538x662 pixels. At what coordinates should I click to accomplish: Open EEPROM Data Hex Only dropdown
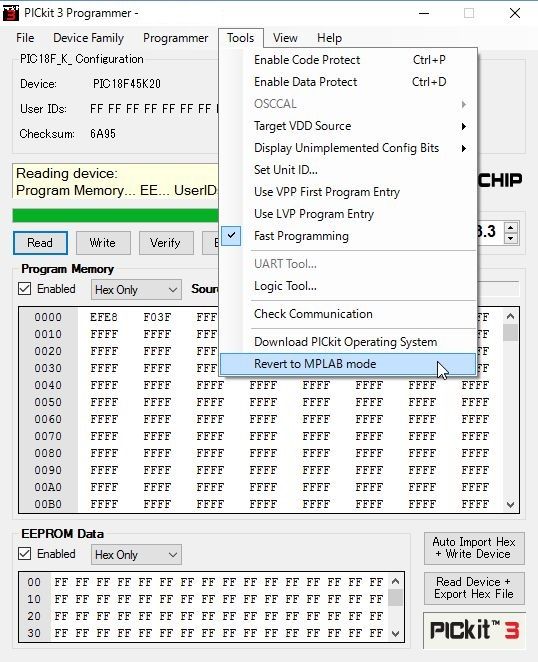pos(136,555)
